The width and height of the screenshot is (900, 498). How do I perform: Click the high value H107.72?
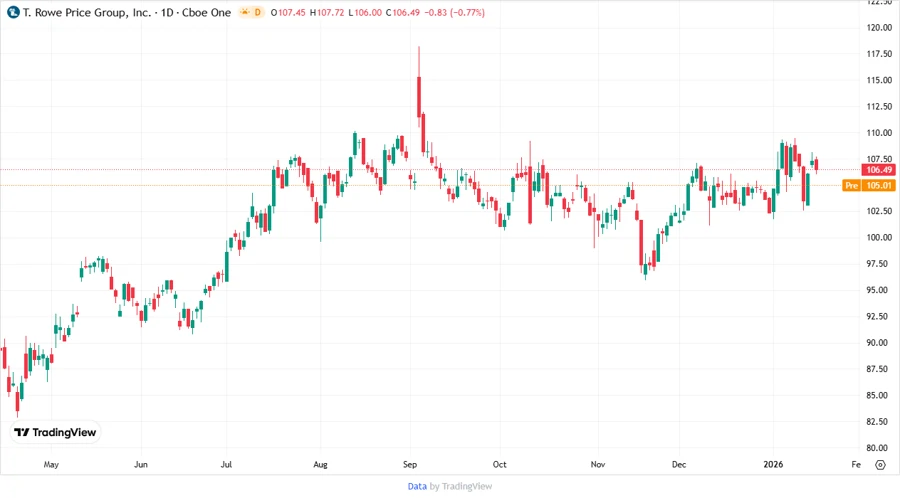pyautogui.click(x=327, y=12)
